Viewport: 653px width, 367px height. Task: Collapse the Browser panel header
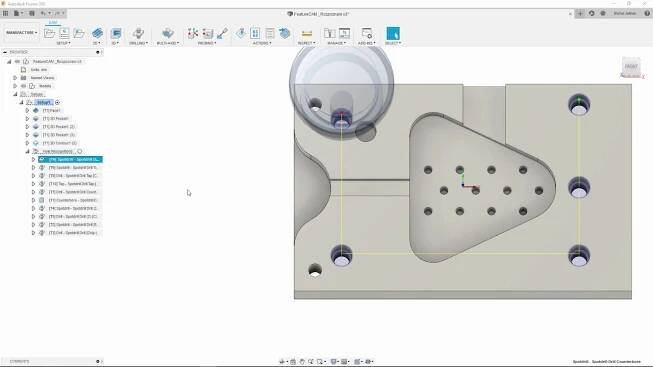click(x=5, y=52)
